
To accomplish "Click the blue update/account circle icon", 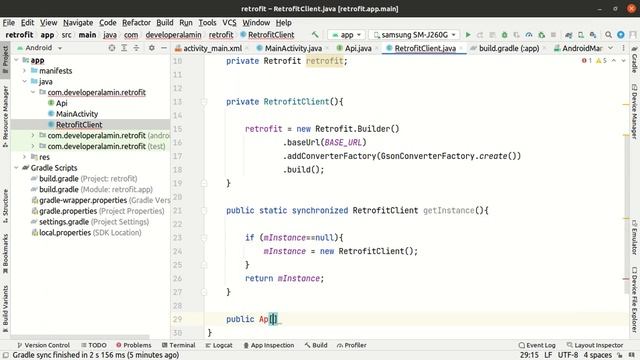I will (621, 35).
